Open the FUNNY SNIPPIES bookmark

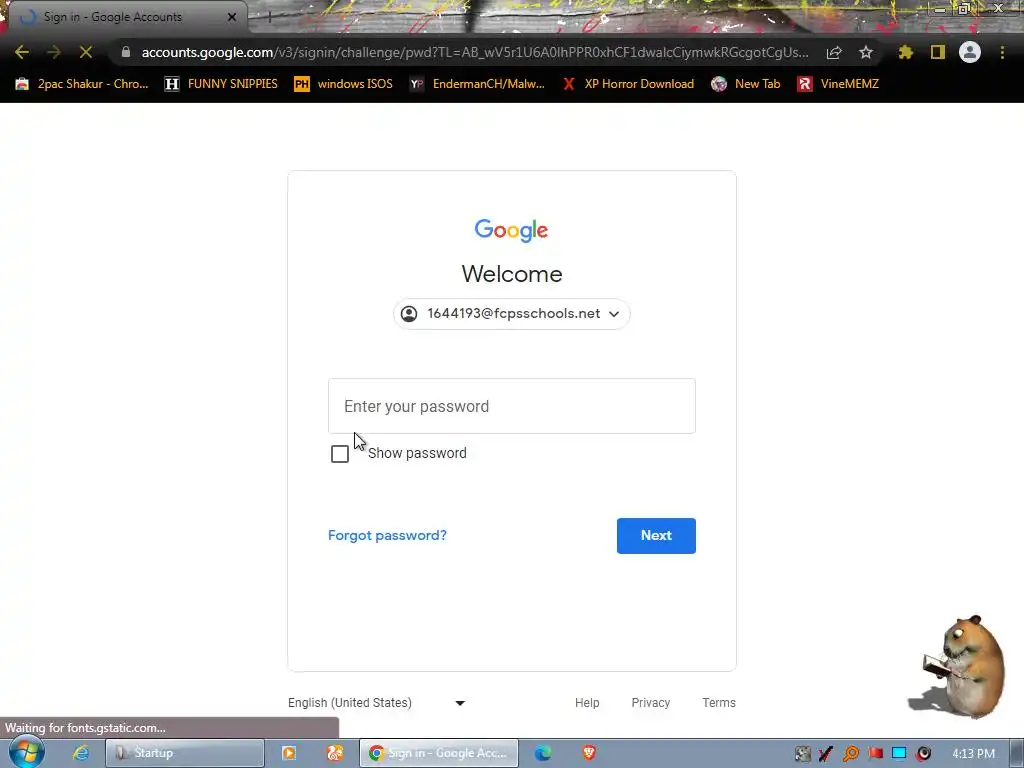[x=221, y=84]
